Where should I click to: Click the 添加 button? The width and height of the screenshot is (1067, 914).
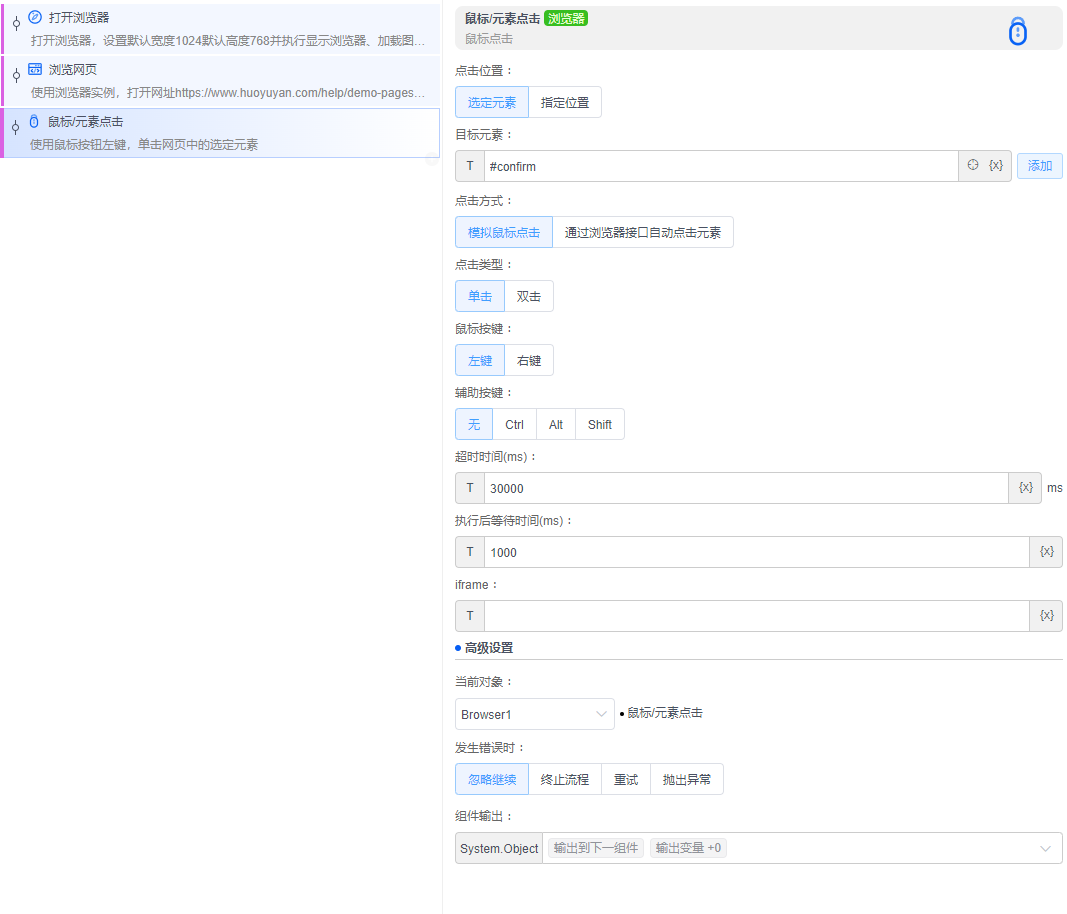coord(1040,166)
